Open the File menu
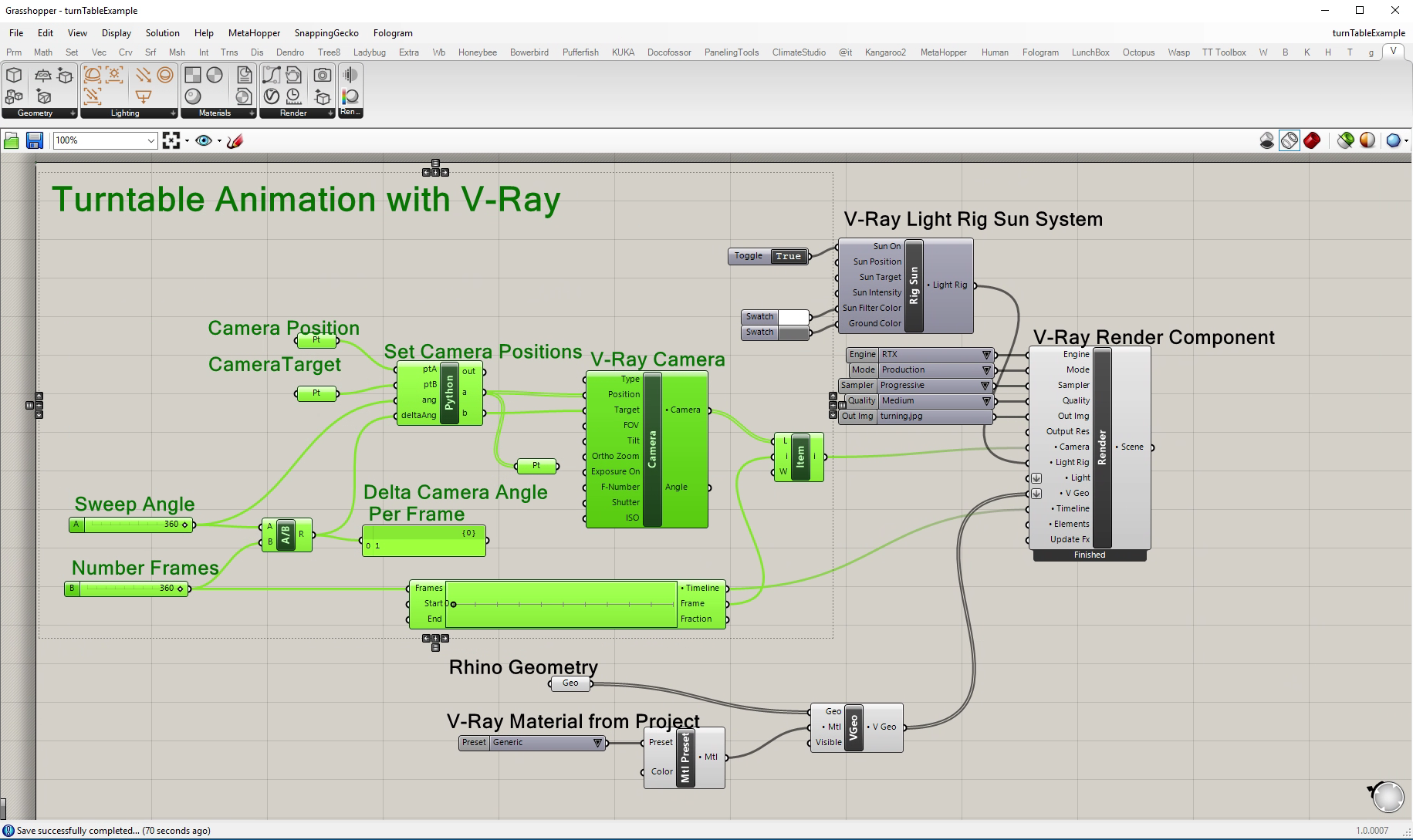This screenshot has width=1413, height=840. 16,33
